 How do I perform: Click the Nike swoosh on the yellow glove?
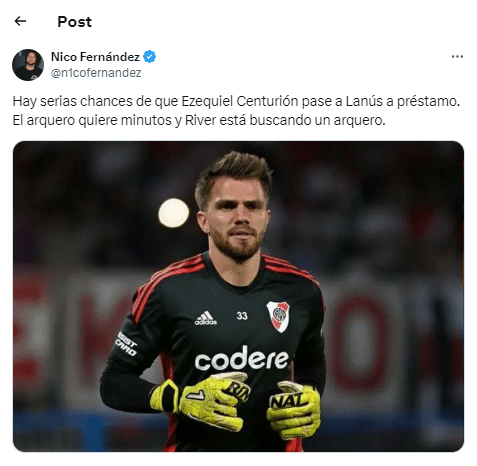(x=196, y=395)
